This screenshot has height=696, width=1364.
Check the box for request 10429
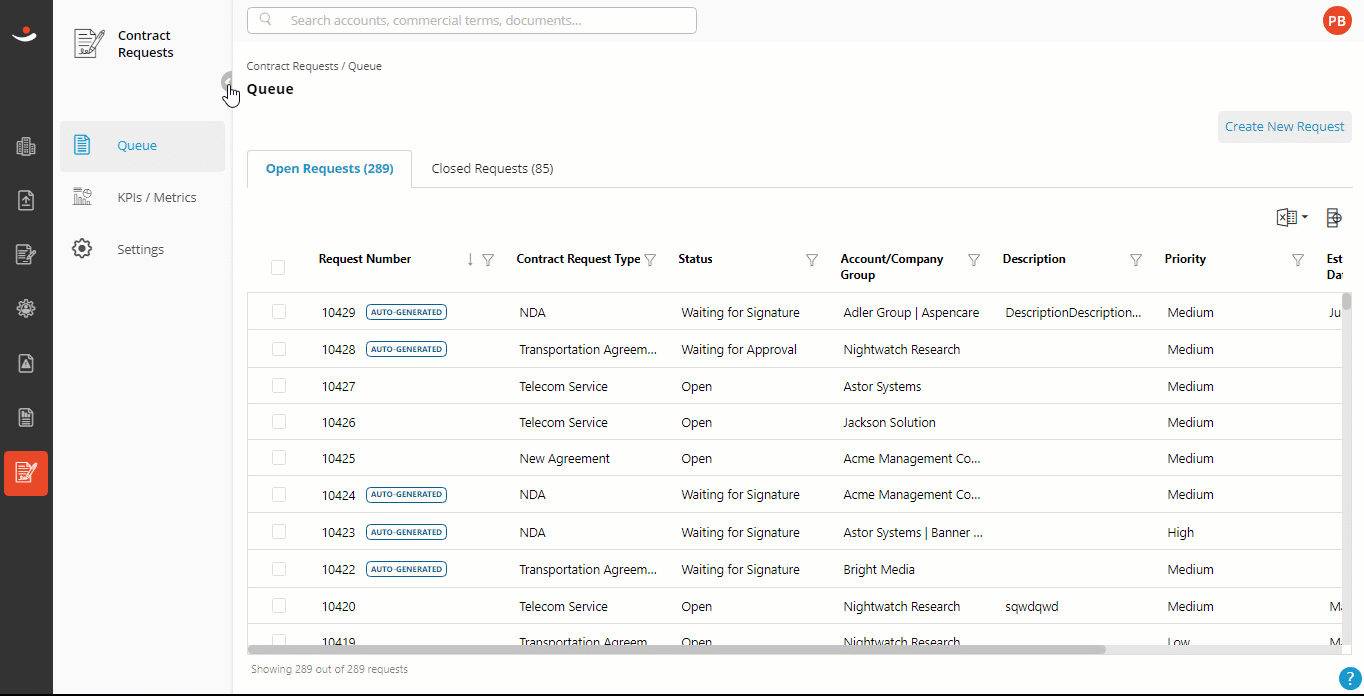[x=279, y=312]
